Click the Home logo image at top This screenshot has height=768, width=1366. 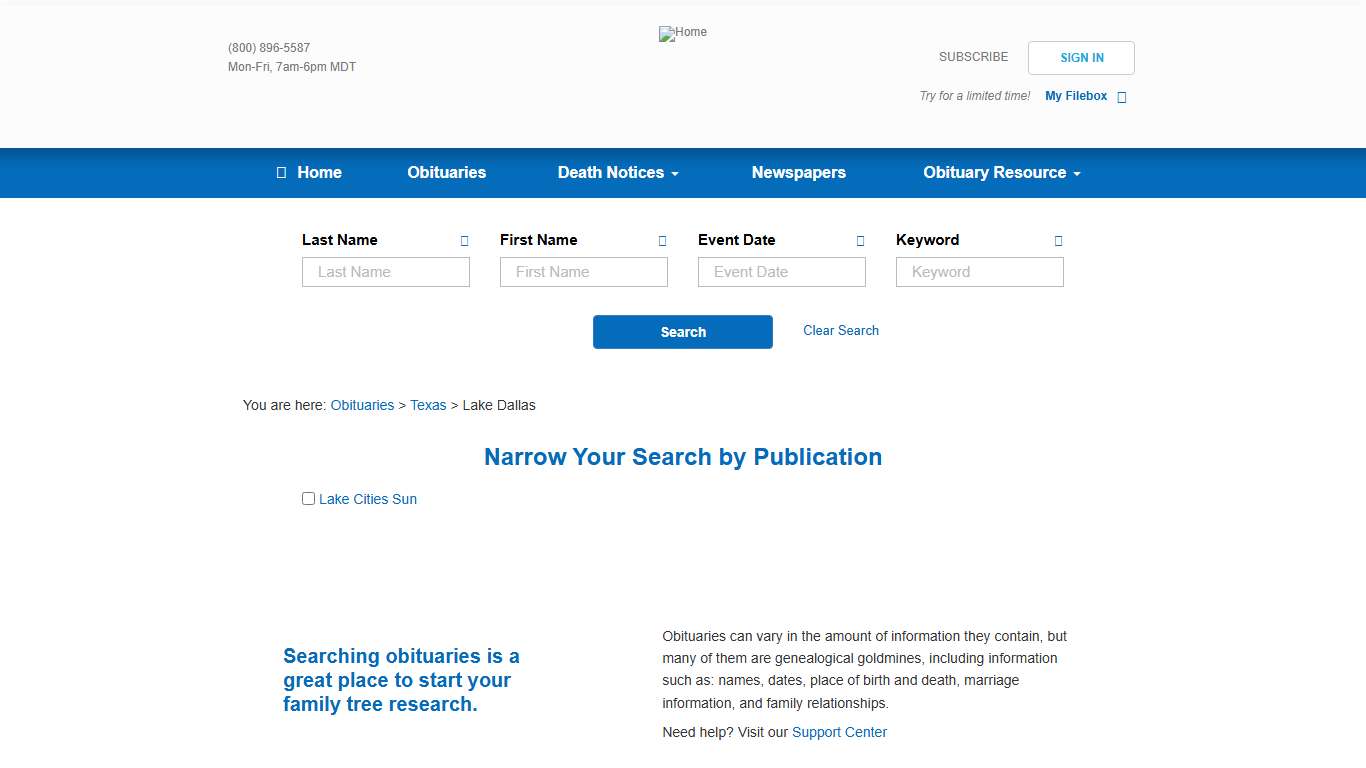click(x=682, y=33)
